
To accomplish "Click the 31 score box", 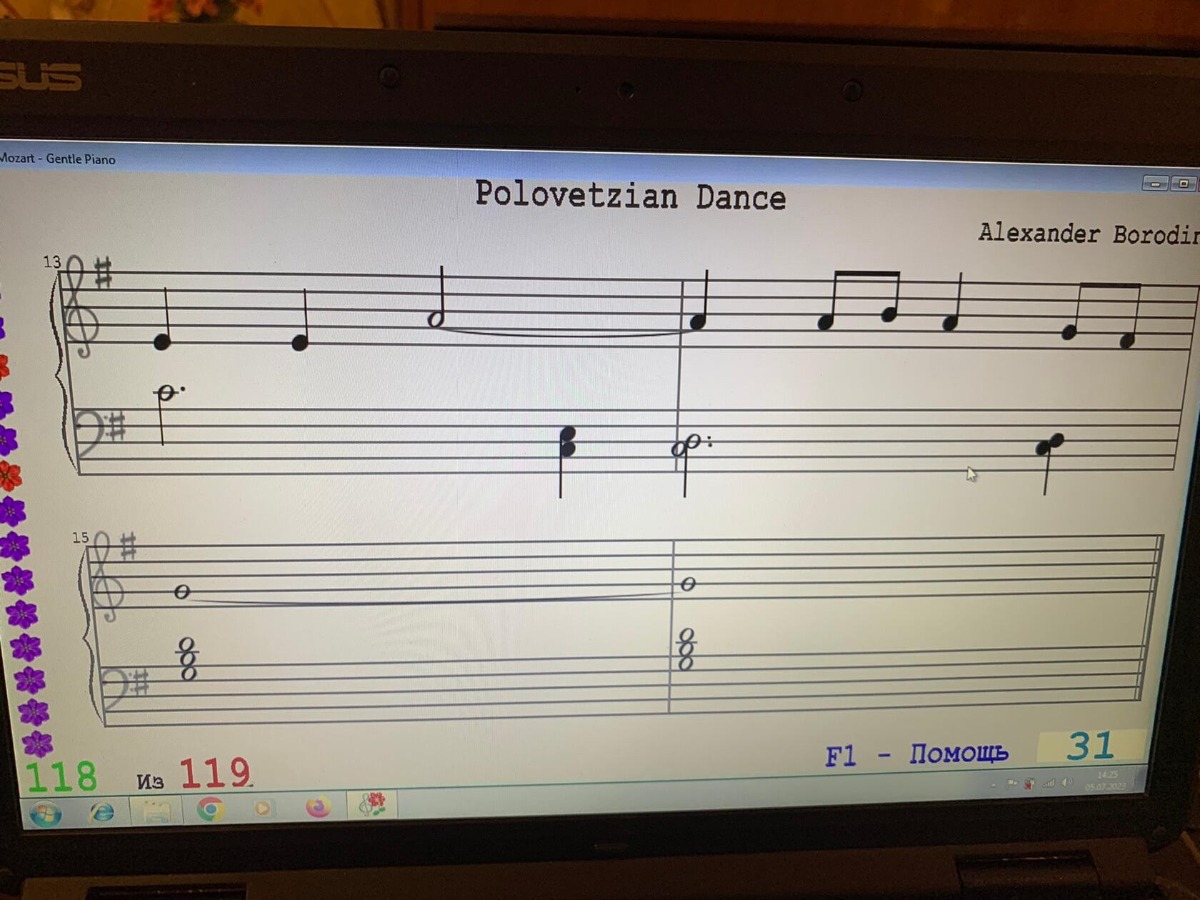I will pos(1090,746).
